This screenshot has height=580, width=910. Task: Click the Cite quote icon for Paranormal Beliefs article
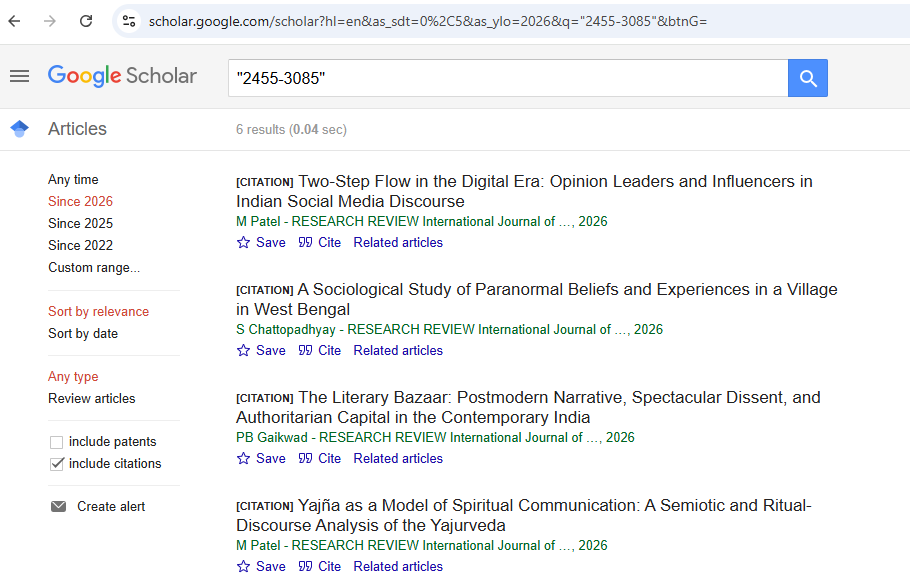[x=305, y=351]
